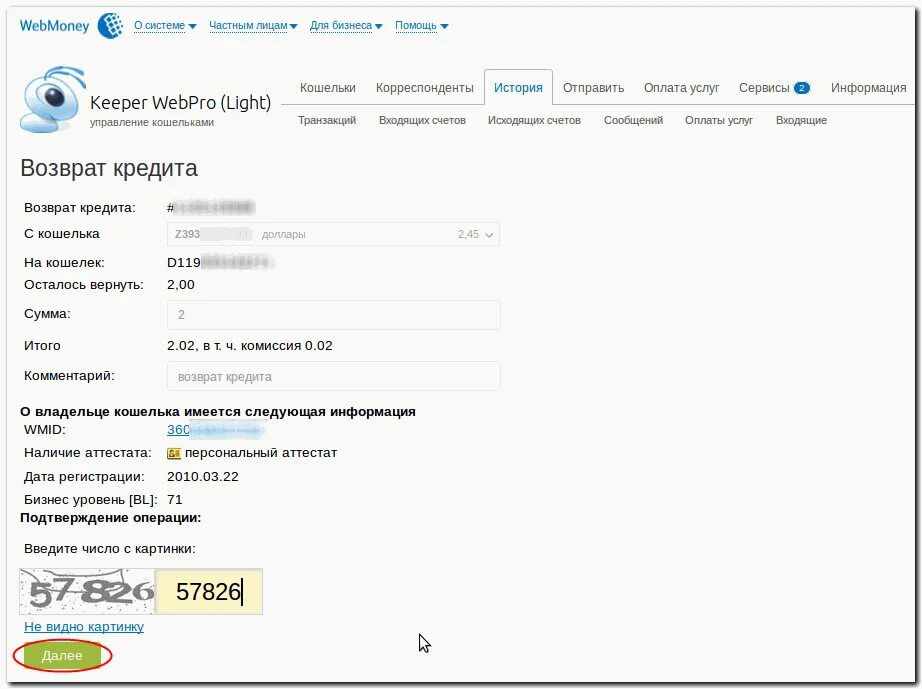
Task: Open the Оплата услуг tab
Action: pyautogui.click(x=682, y=88)
